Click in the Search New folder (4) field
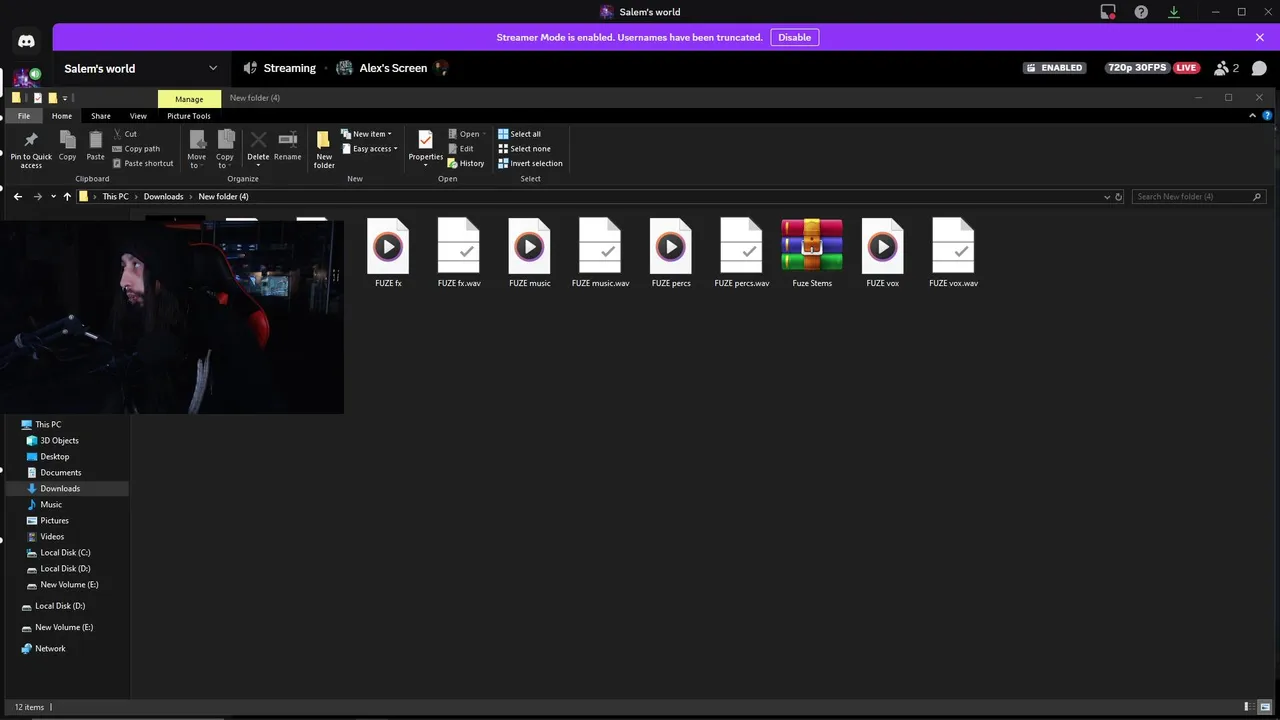 [x=1200, y=197]
